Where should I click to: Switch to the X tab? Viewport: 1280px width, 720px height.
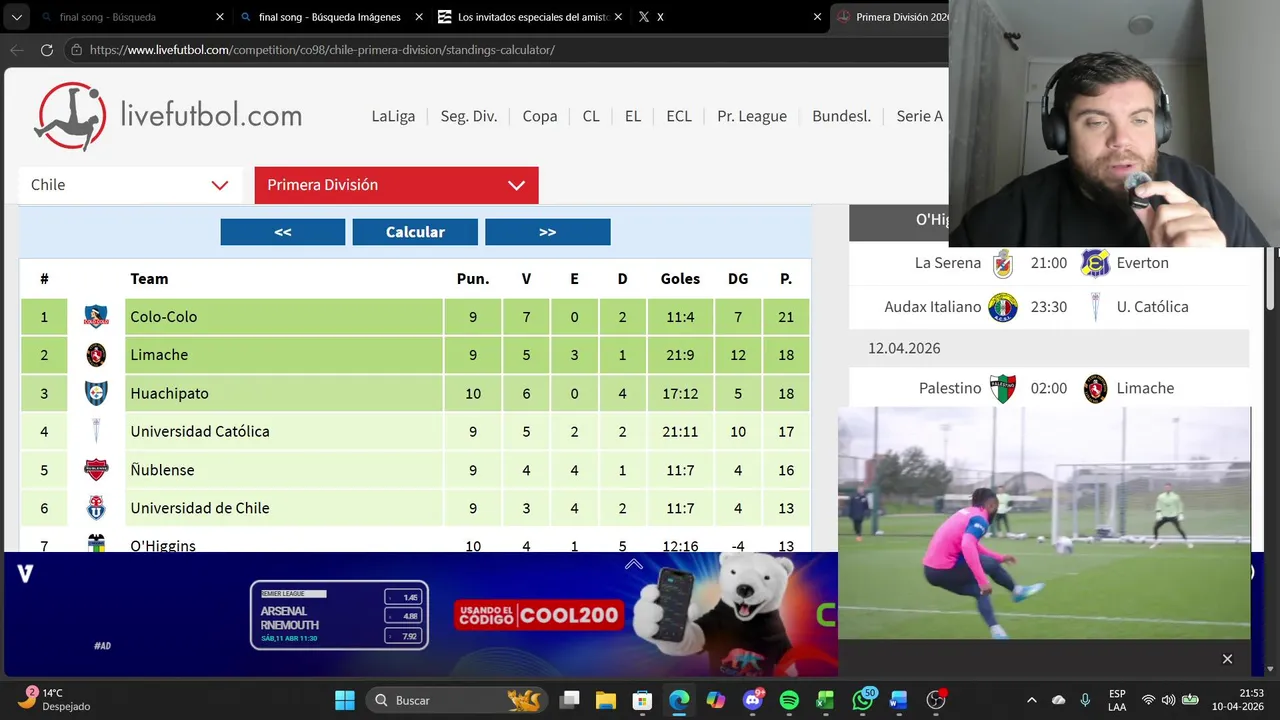(x=729, y=17)
